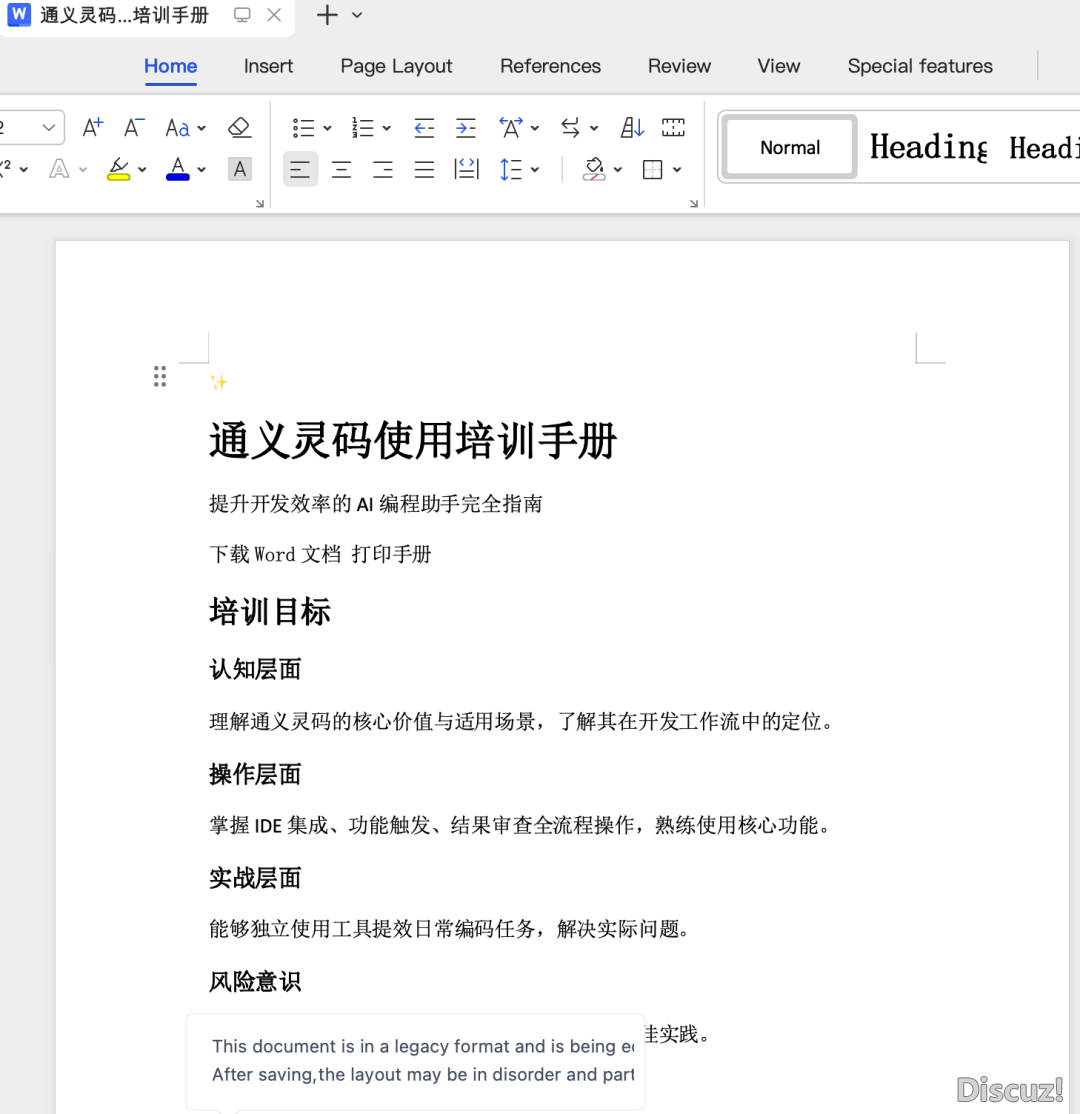Open the View tab

(x=779, y=66)
